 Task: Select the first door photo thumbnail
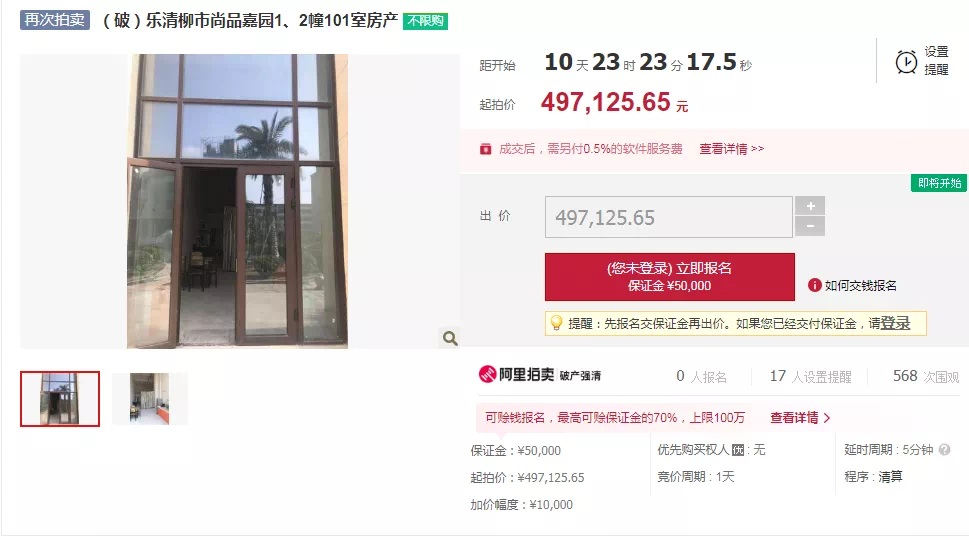[x=60, y=399]
